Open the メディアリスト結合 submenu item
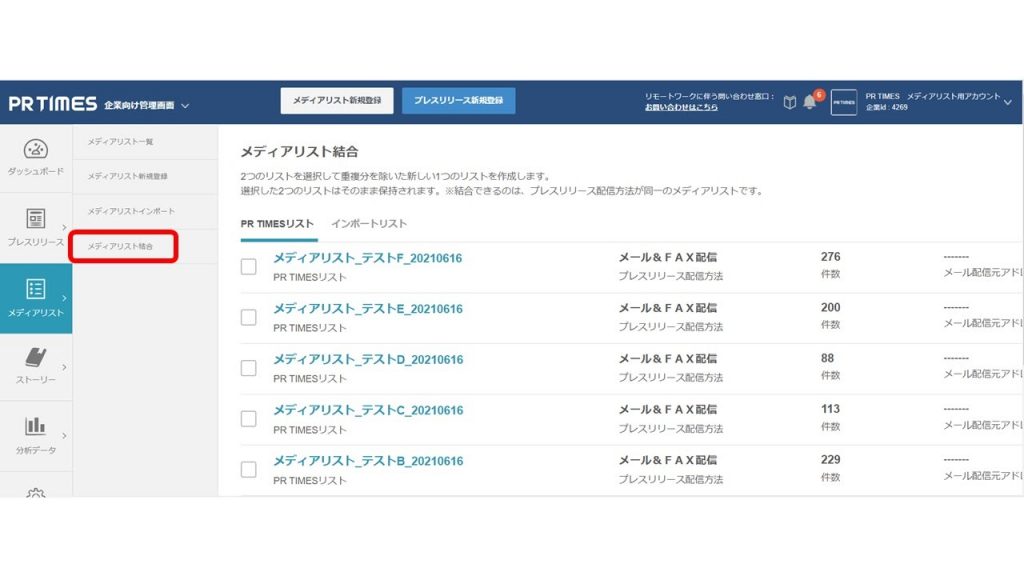Screen dimensions: 1024x576 (121, 246)
